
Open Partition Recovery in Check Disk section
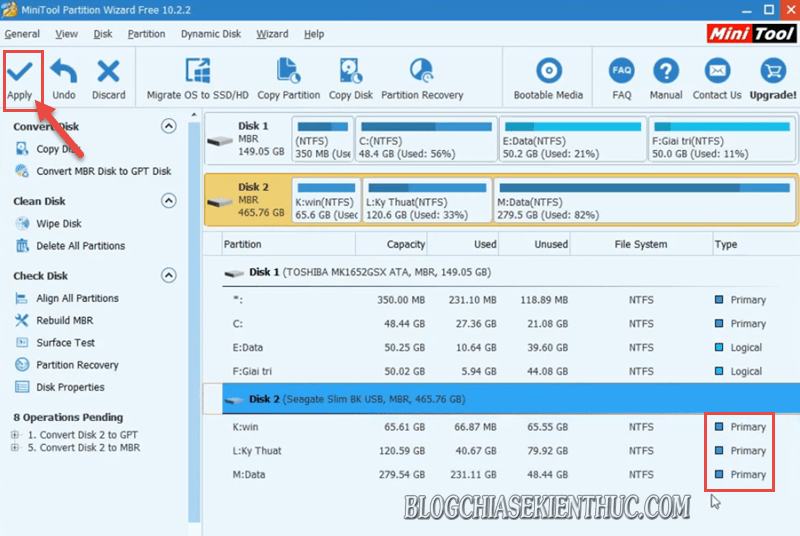[x=77, y=365]
